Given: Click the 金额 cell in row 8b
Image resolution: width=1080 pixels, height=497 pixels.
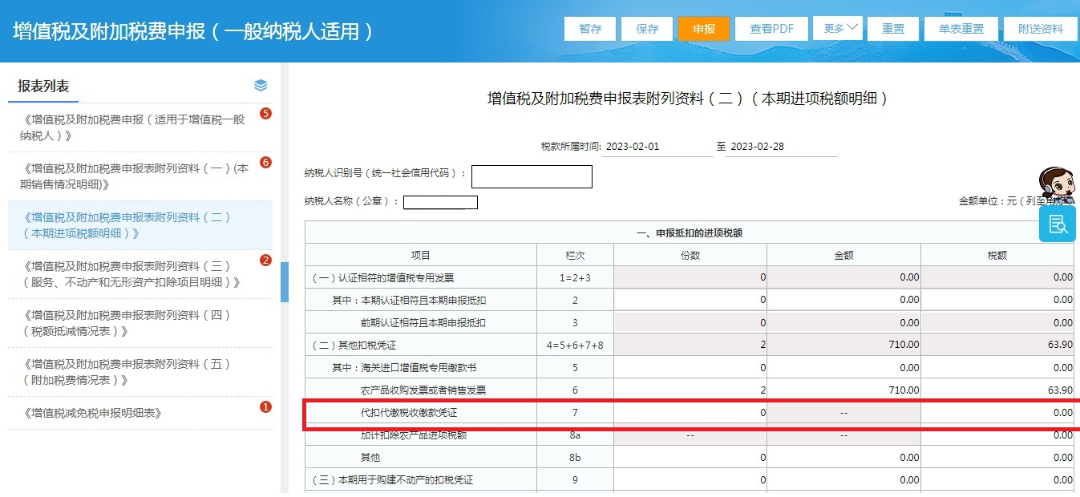Looking at the screenshot, I should [843, 458].
